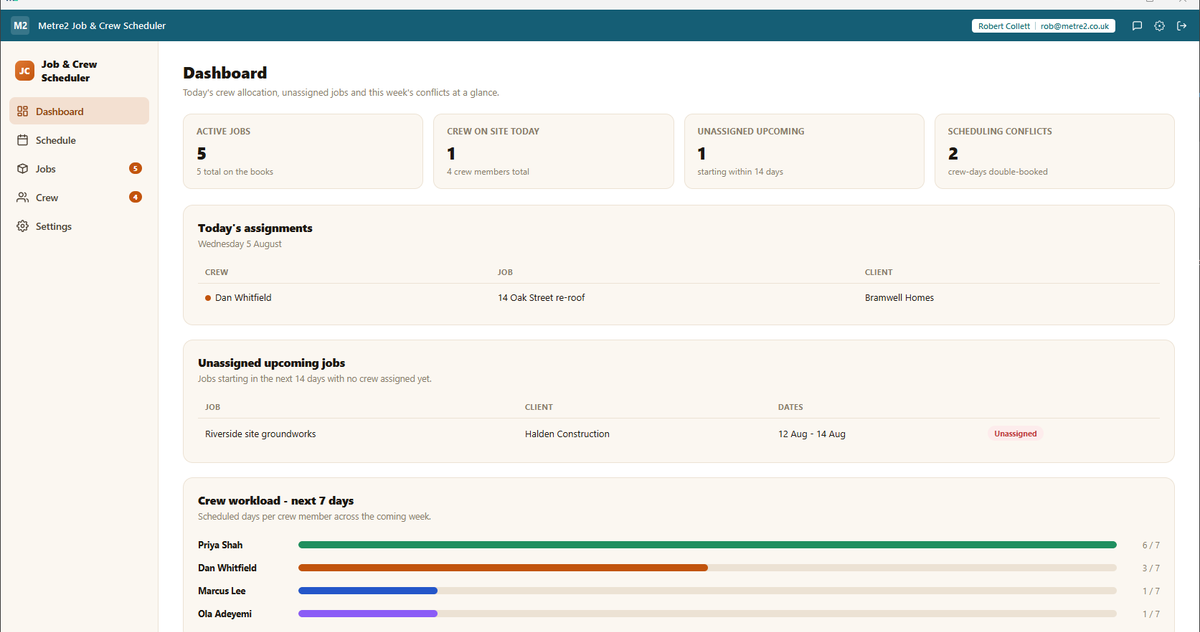Click the Ola Adeyemi workload name

pos(225,614)
